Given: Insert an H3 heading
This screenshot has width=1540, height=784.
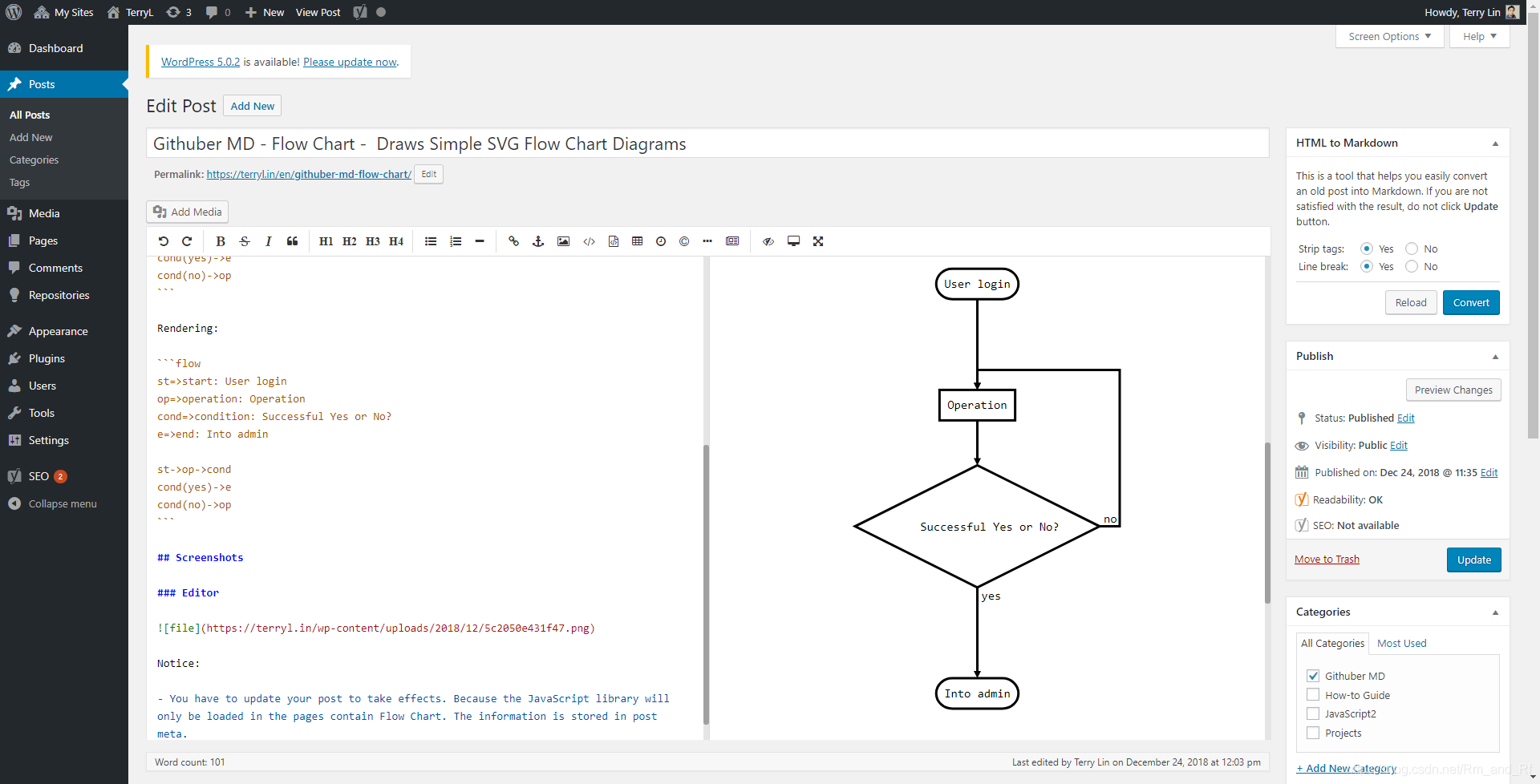Looking at the screenshot, I should [373, 241].
